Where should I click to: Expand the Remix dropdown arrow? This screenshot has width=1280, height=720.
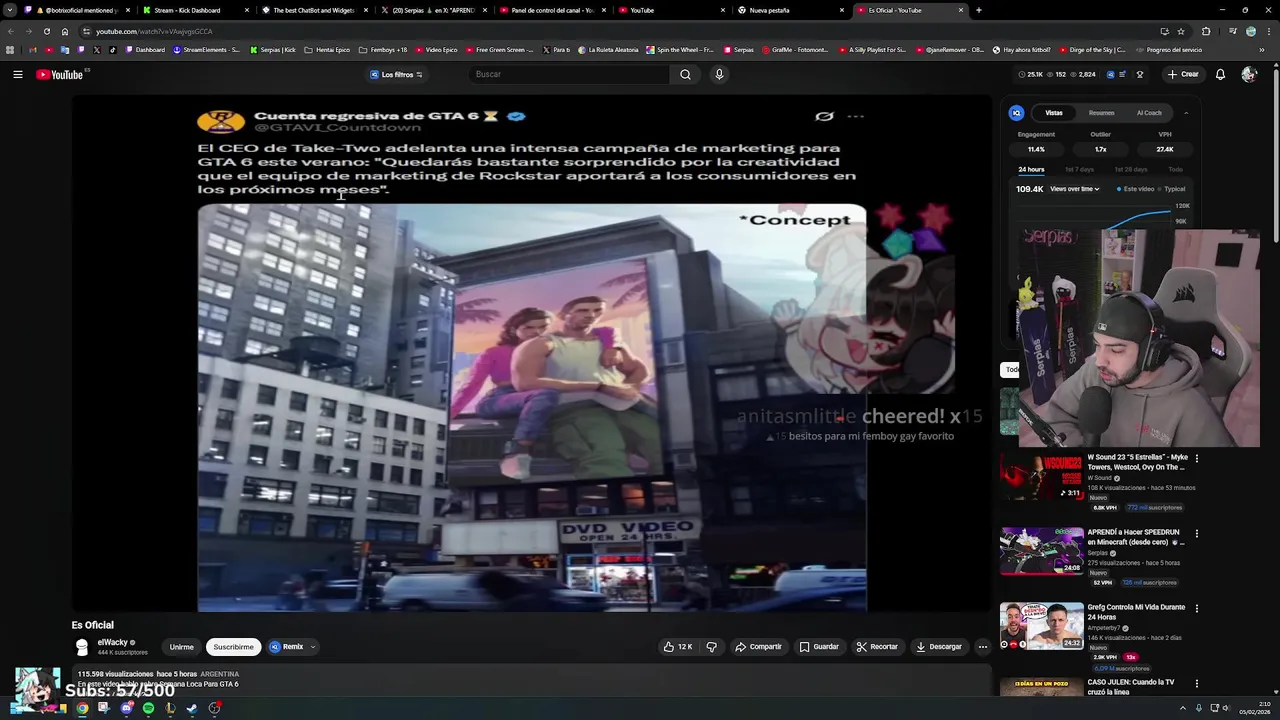click(312, 647)
